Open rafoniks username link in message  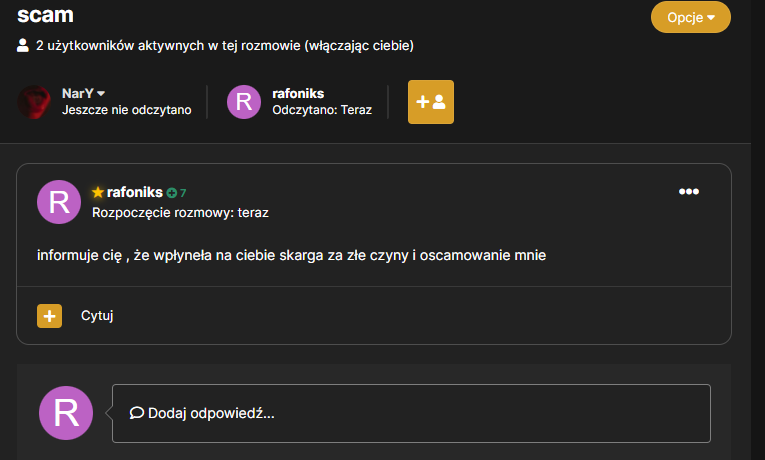point(134,192)
